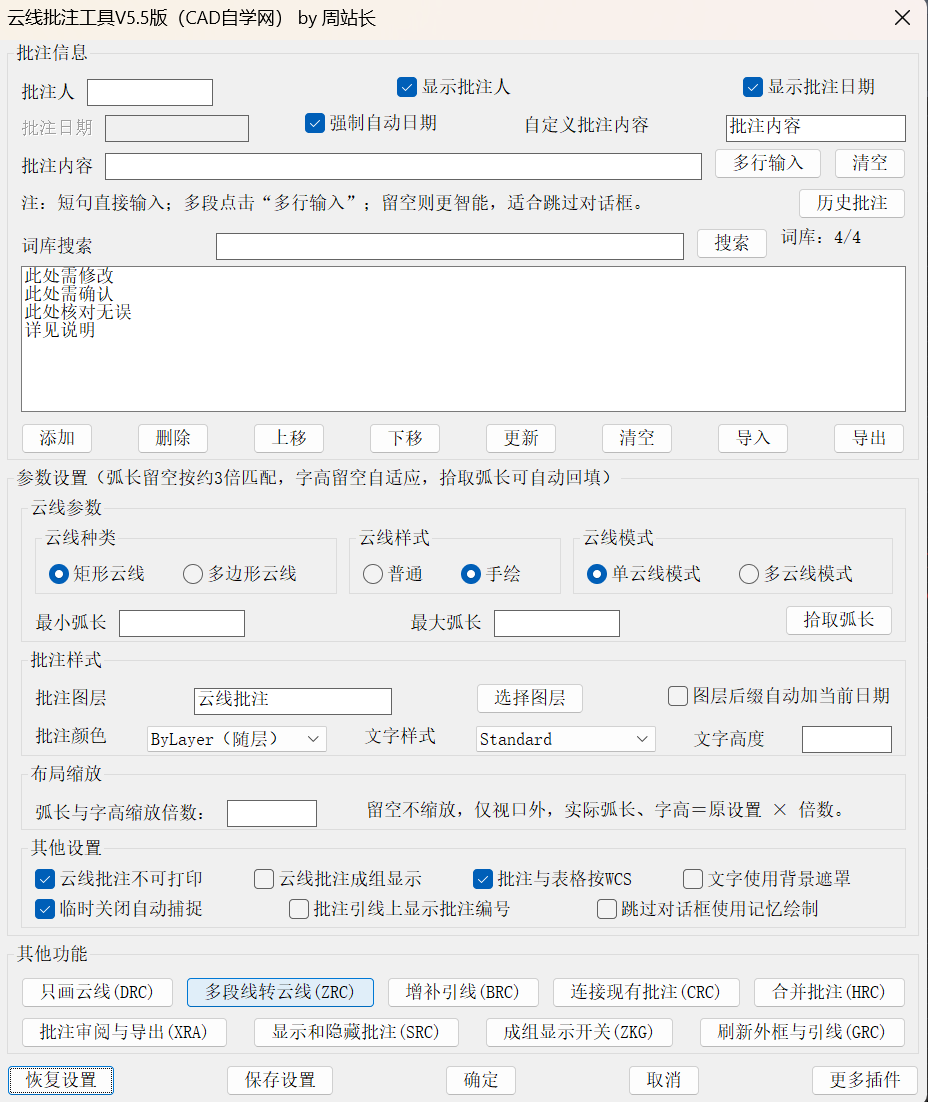Click 取消 to cancel

pos(664,1080)
